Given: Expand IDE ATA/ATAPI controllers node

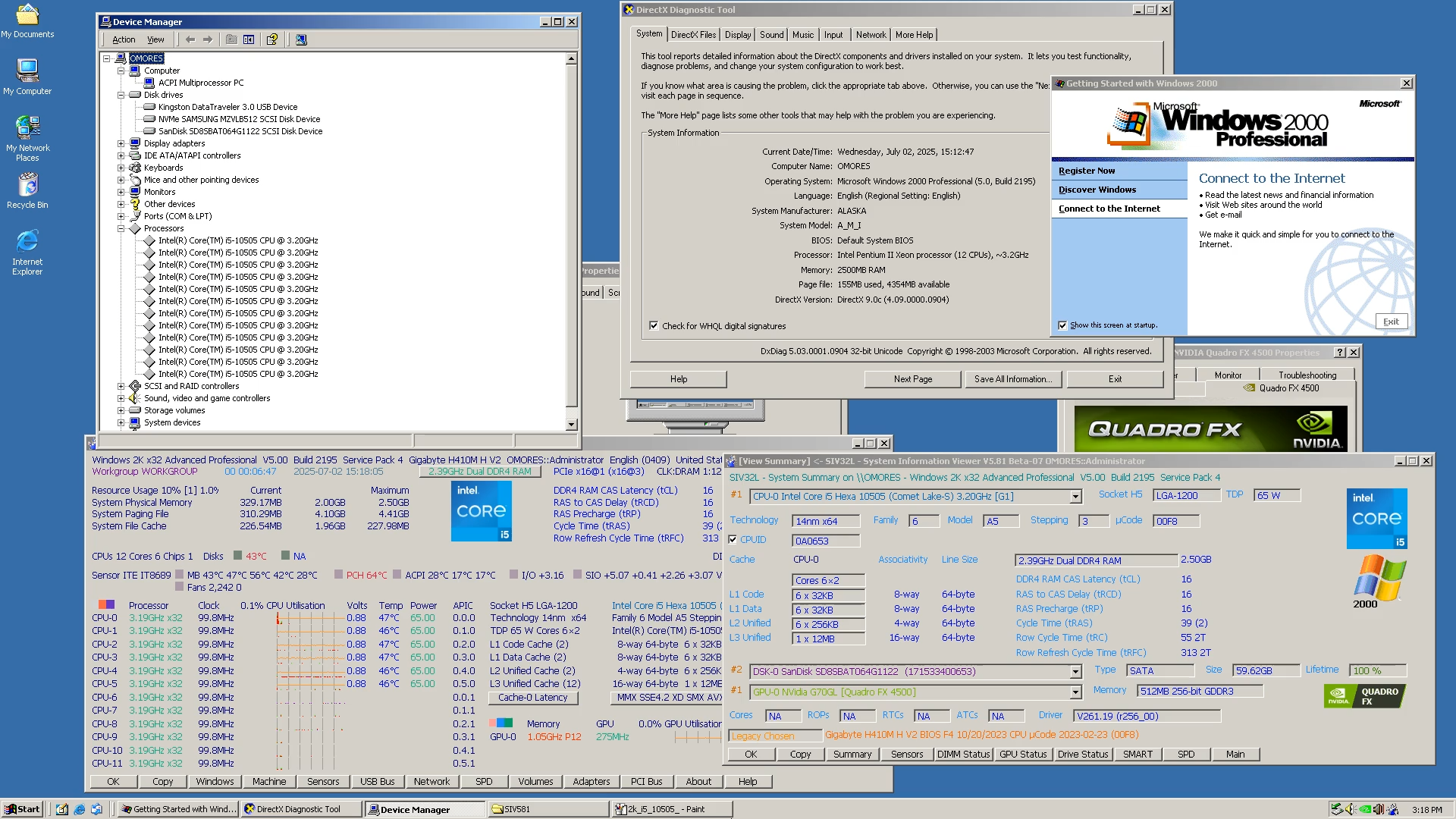Looking at the screenshot, I should (121, 155).
